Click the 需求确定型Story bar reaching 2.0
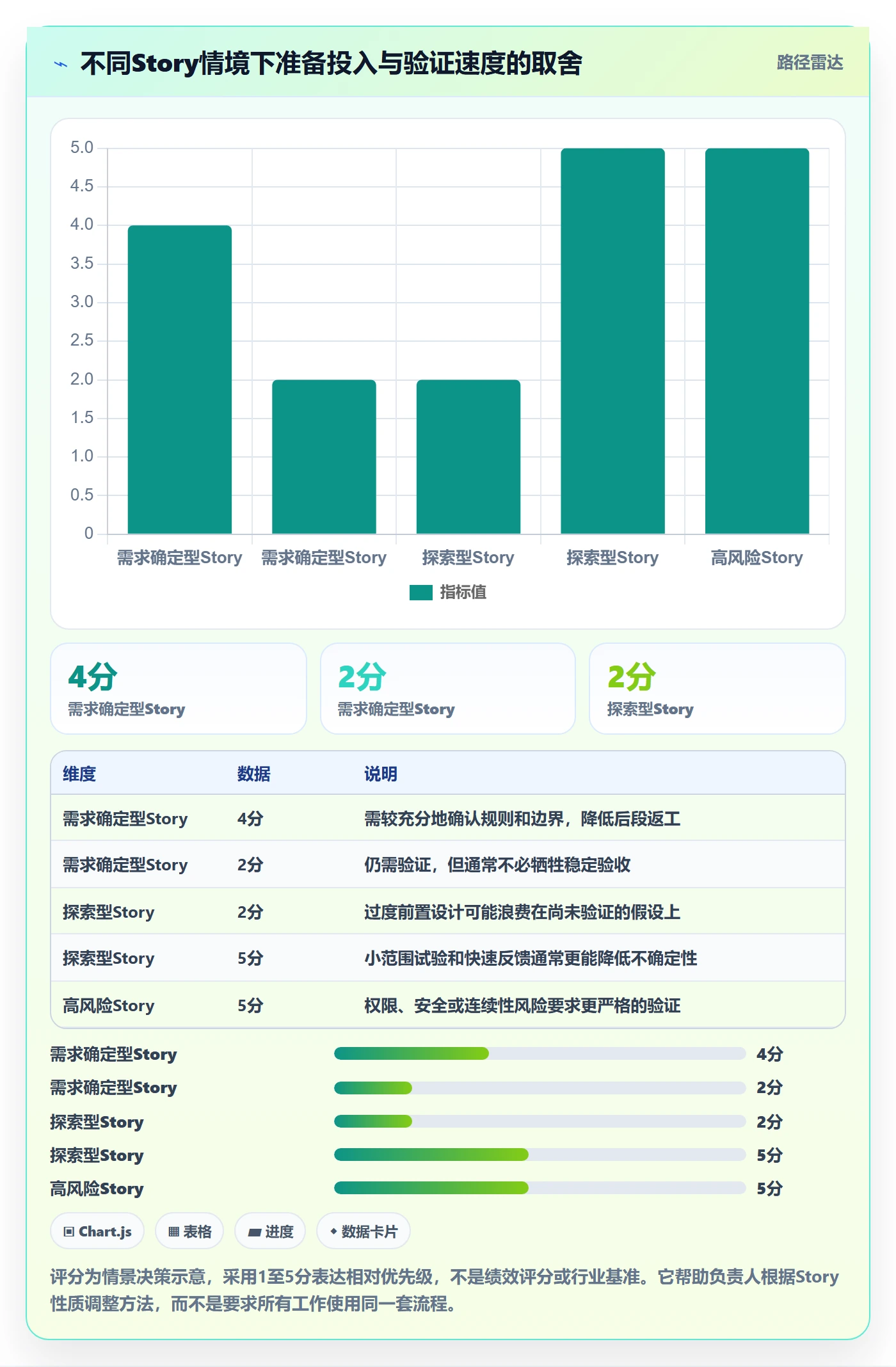The width and height of the screenshot is (896, 1367). coord(324,457)
